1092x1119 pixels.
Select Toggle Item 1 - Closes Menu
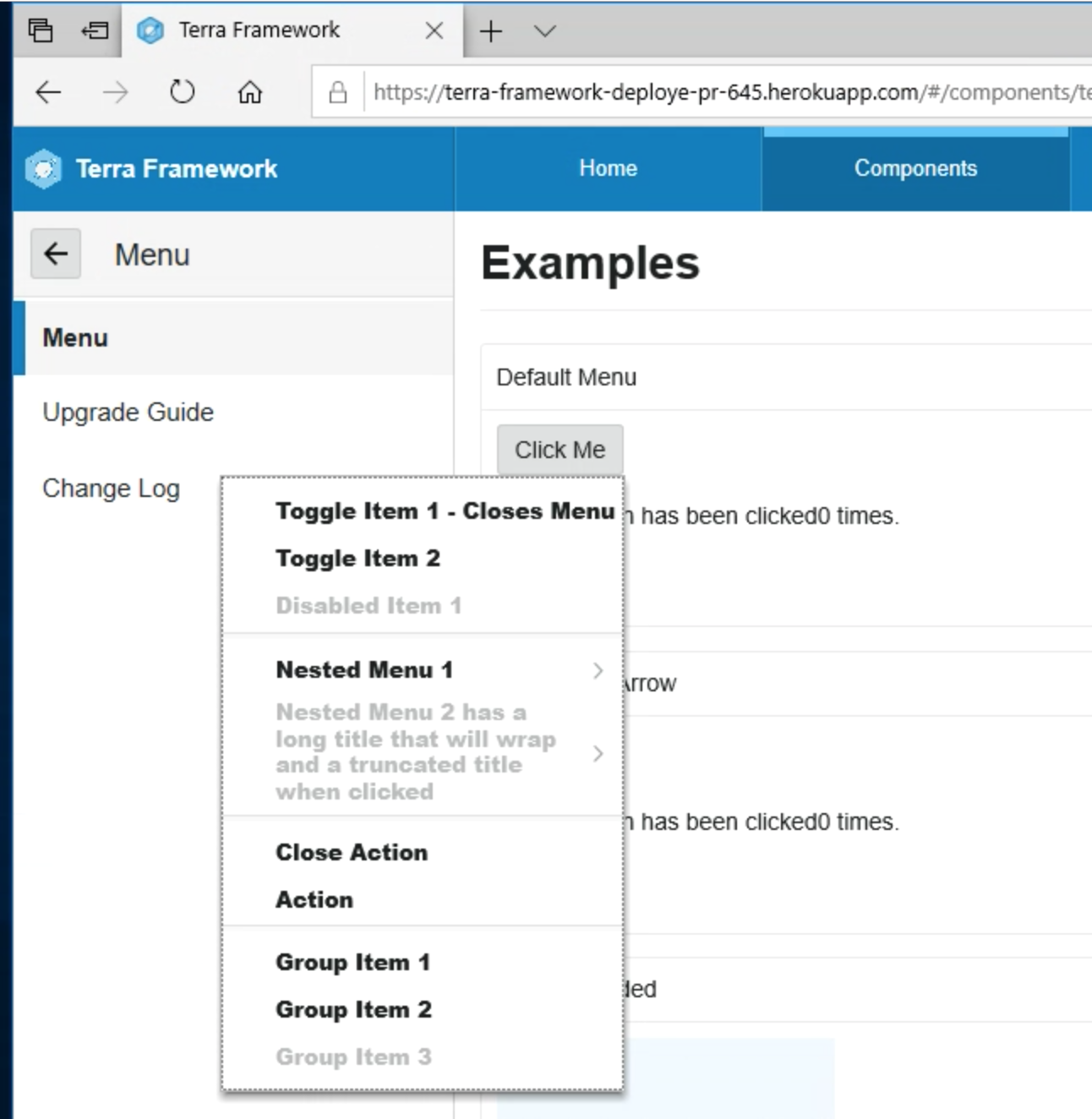pyautogui.click(x=445, y=510)
